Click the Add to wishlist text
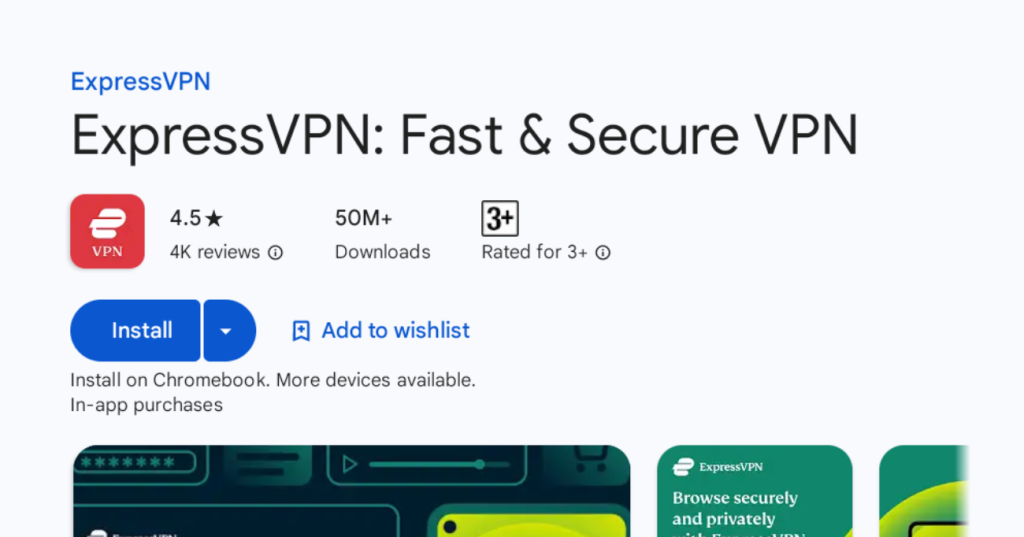This screenshot has height=537, width=1024. pos(395,331)
